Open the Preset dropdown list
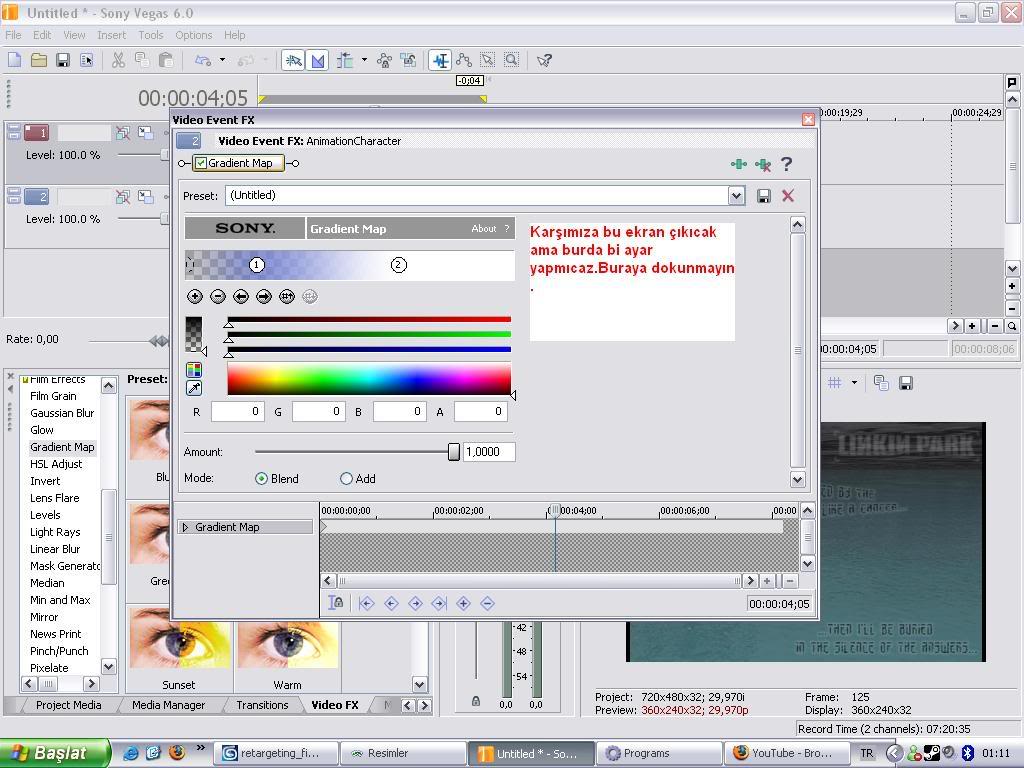Viewport: 1024px width, 768px height. (737, 195)
